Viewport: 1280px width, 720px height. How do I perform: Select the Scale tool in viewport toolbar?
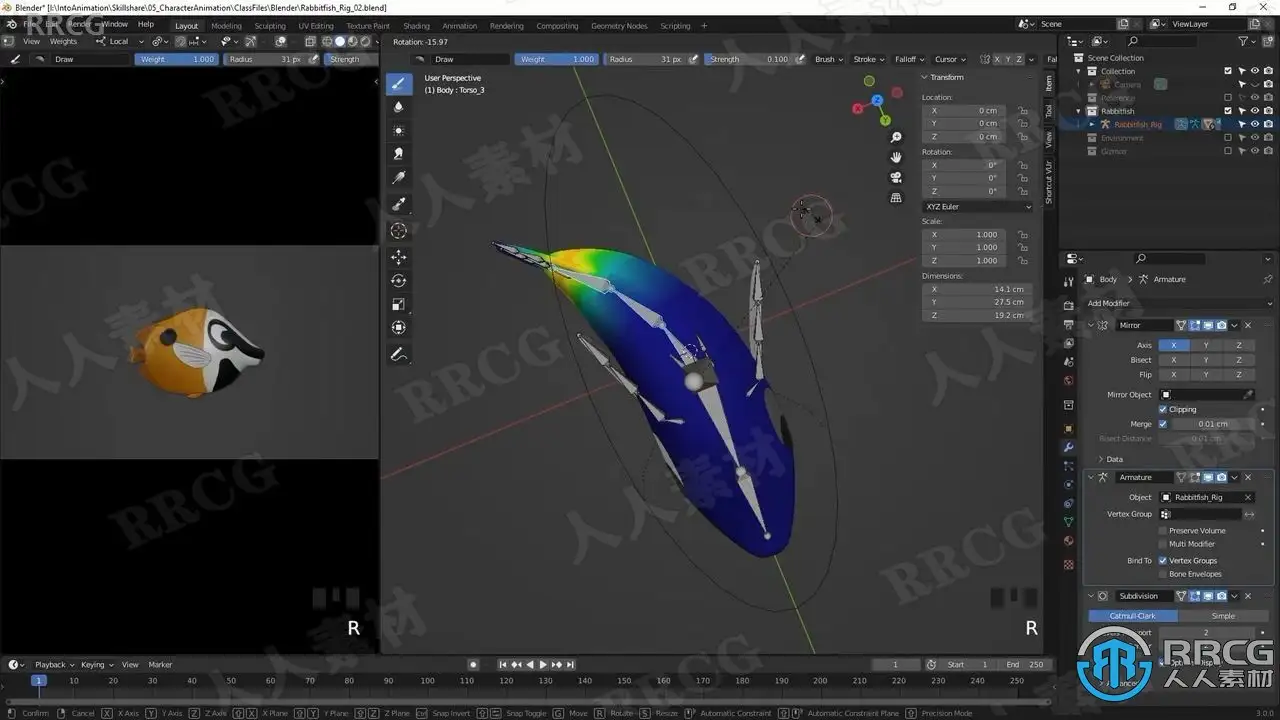(399, 304)
